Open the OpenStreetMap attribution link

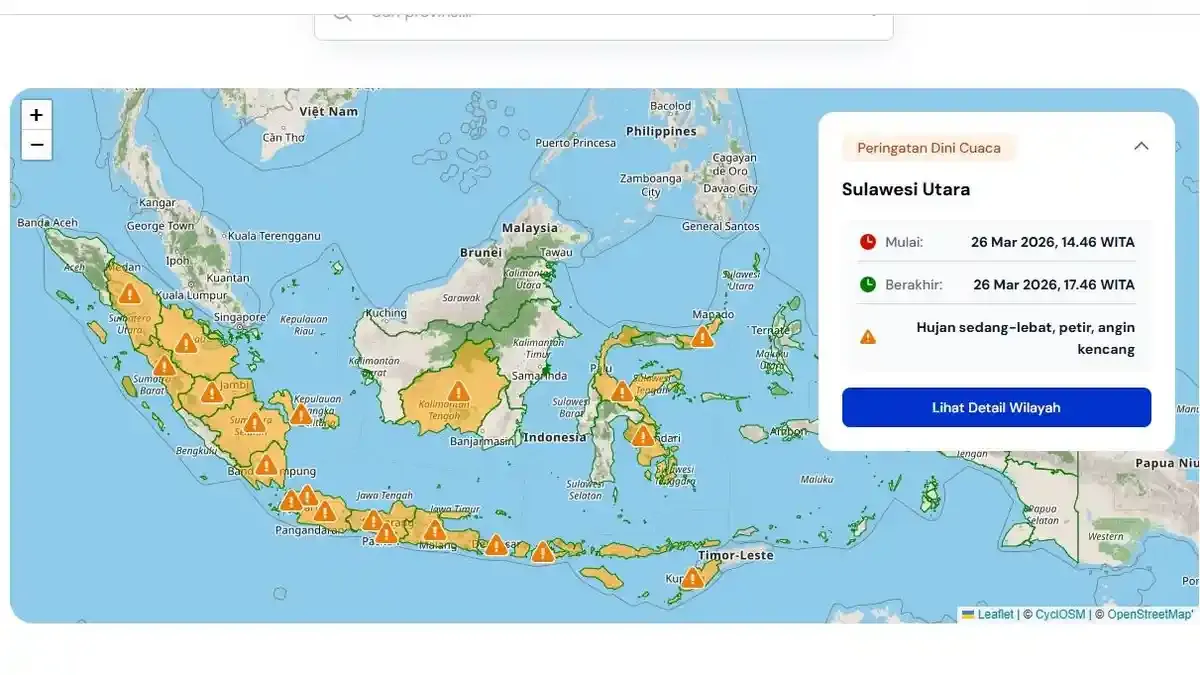click(x=1150, y=614)
